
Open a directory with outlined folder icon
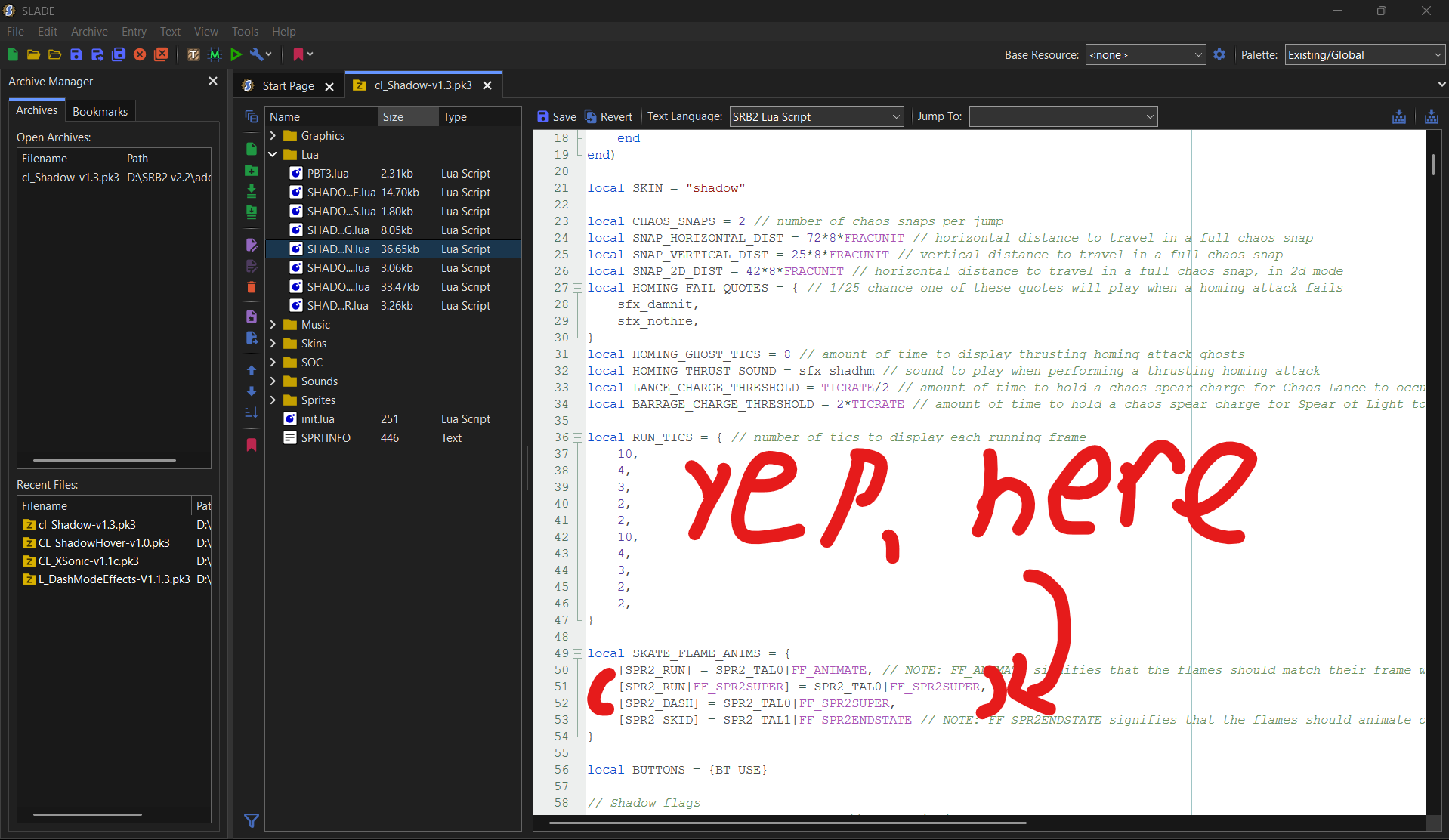[x=54, y=54]
